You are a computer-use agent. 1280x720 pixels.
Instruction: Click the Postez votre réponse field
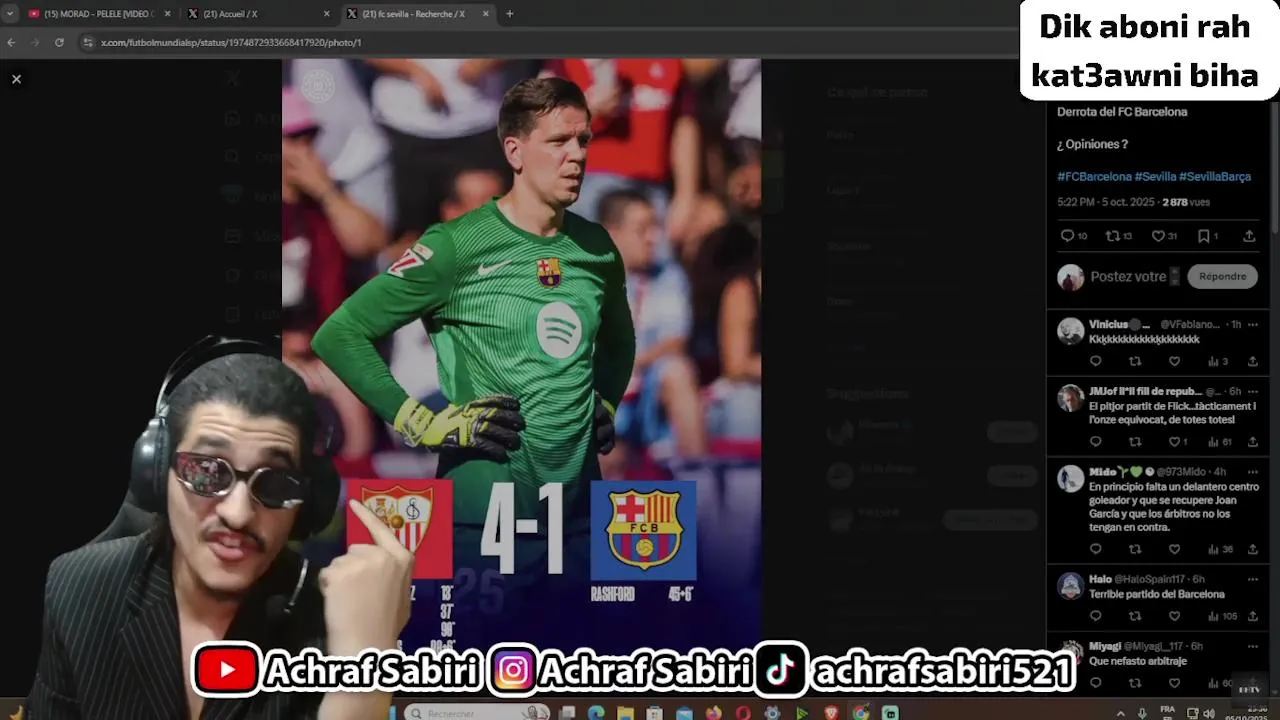1135,276
